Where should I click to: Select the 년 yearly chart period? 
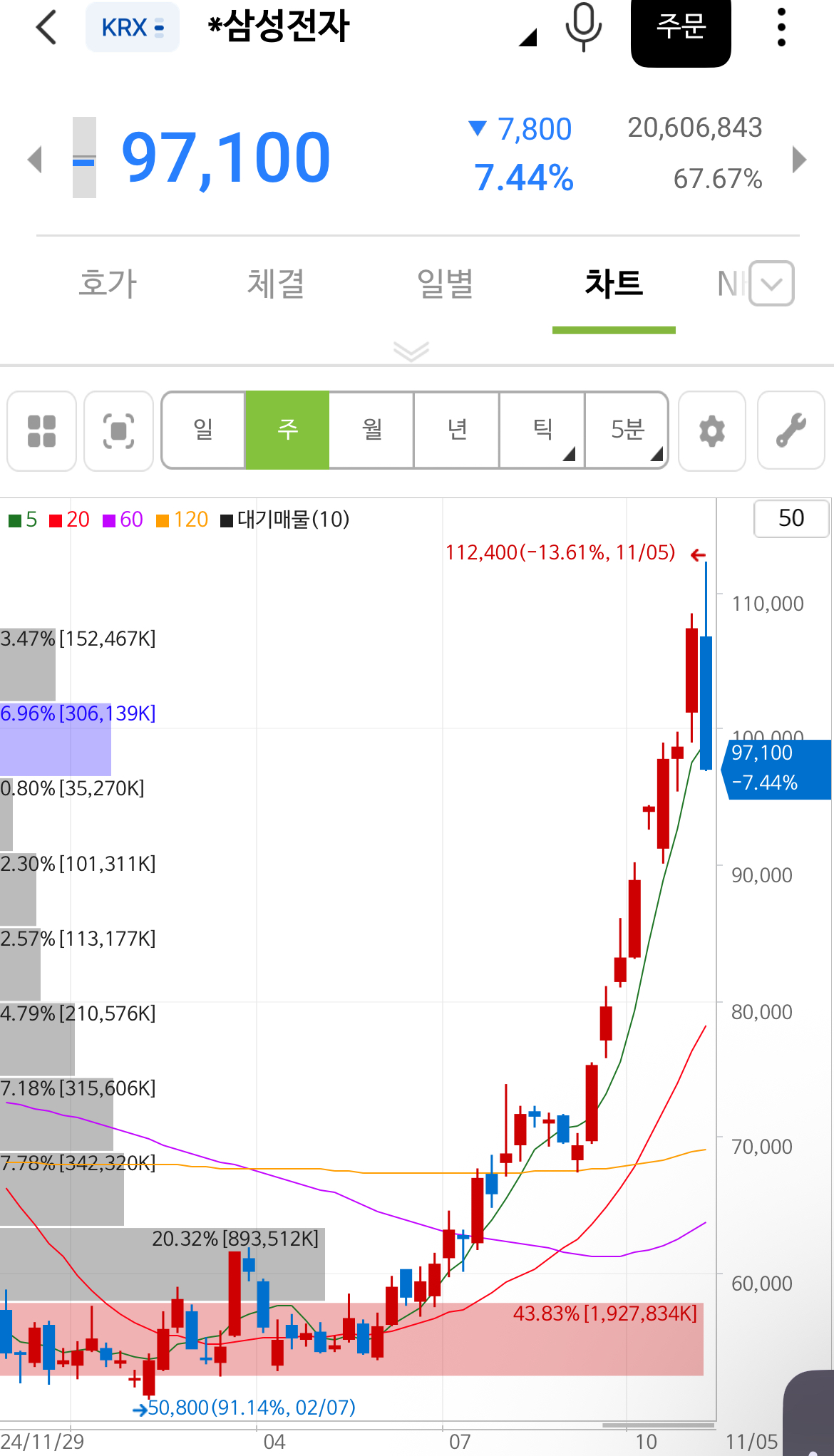pos(457,430)
